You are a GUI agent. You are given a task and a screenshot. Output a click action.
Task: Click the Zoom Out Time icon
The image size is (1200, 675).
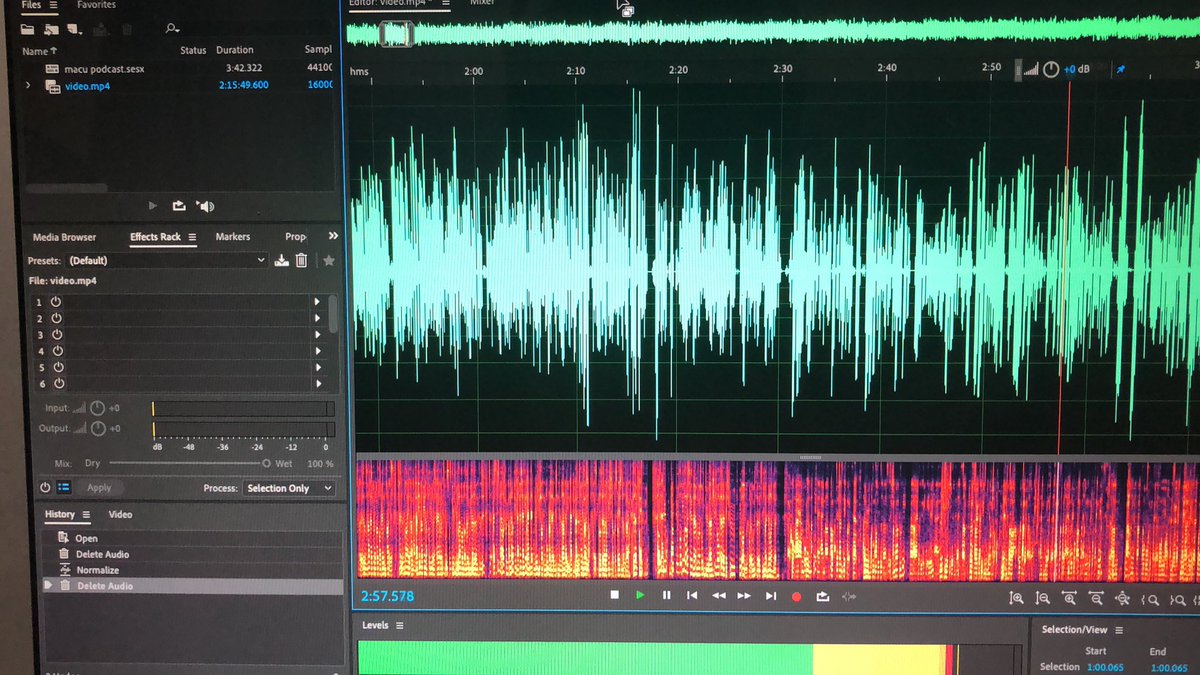[x=1095, y=599]
